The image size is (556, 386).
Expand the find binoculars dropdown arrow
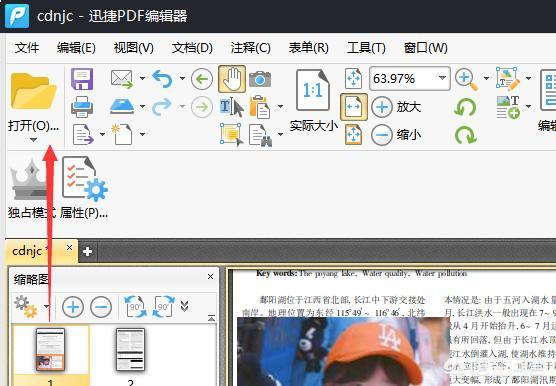coord(280,134)
